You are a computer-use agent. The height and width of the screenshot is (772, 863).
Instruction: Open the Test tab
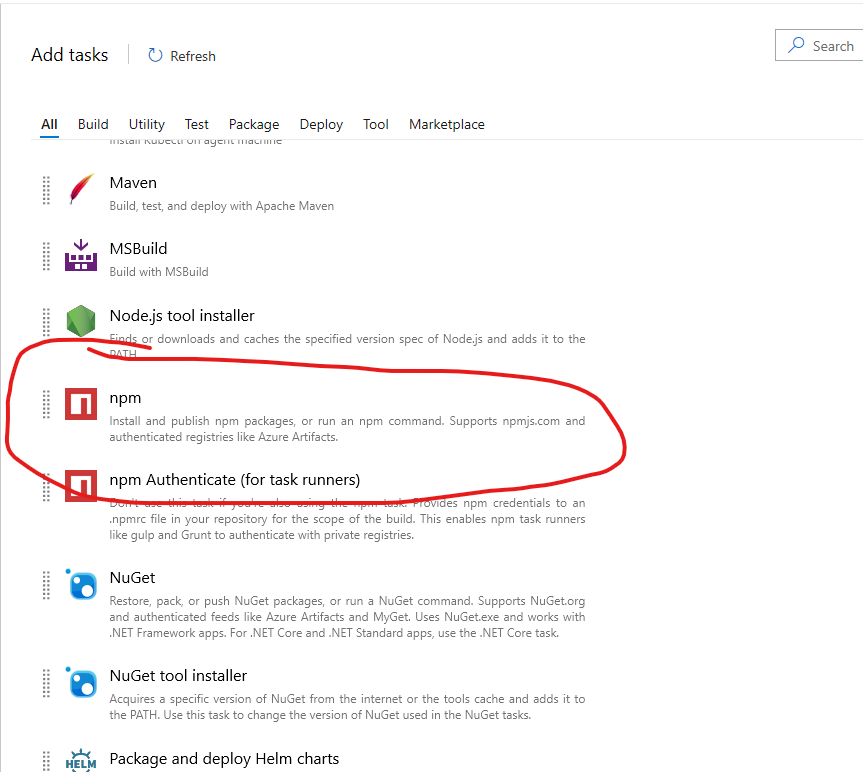[x=196, y=124]
